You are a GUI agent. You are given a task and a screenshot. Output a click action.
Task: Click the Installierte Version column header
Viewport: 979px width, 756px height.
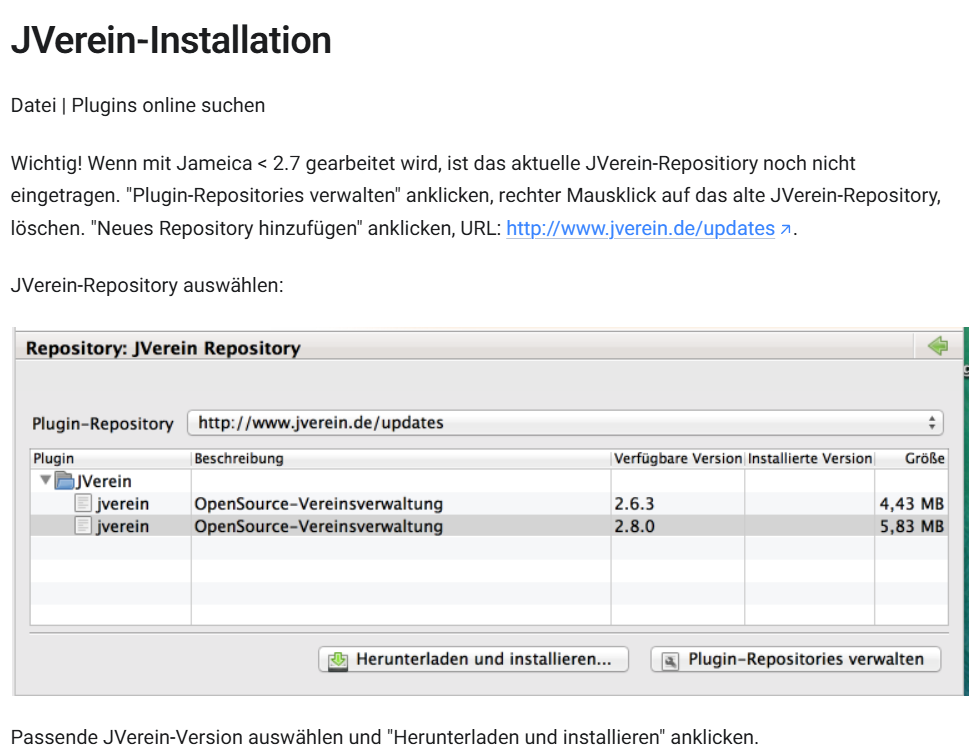tap(810, 459)
